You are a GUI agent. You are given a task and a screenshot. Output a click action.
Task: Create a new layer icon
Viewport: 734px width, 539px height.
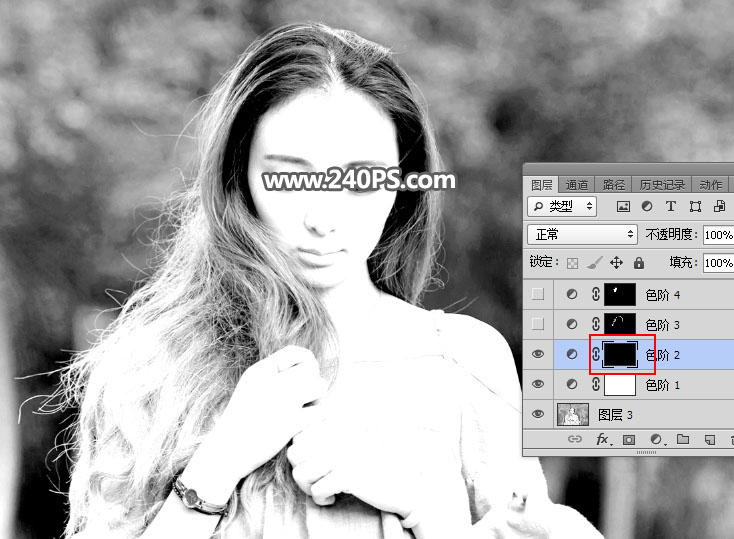coord(710,440)
